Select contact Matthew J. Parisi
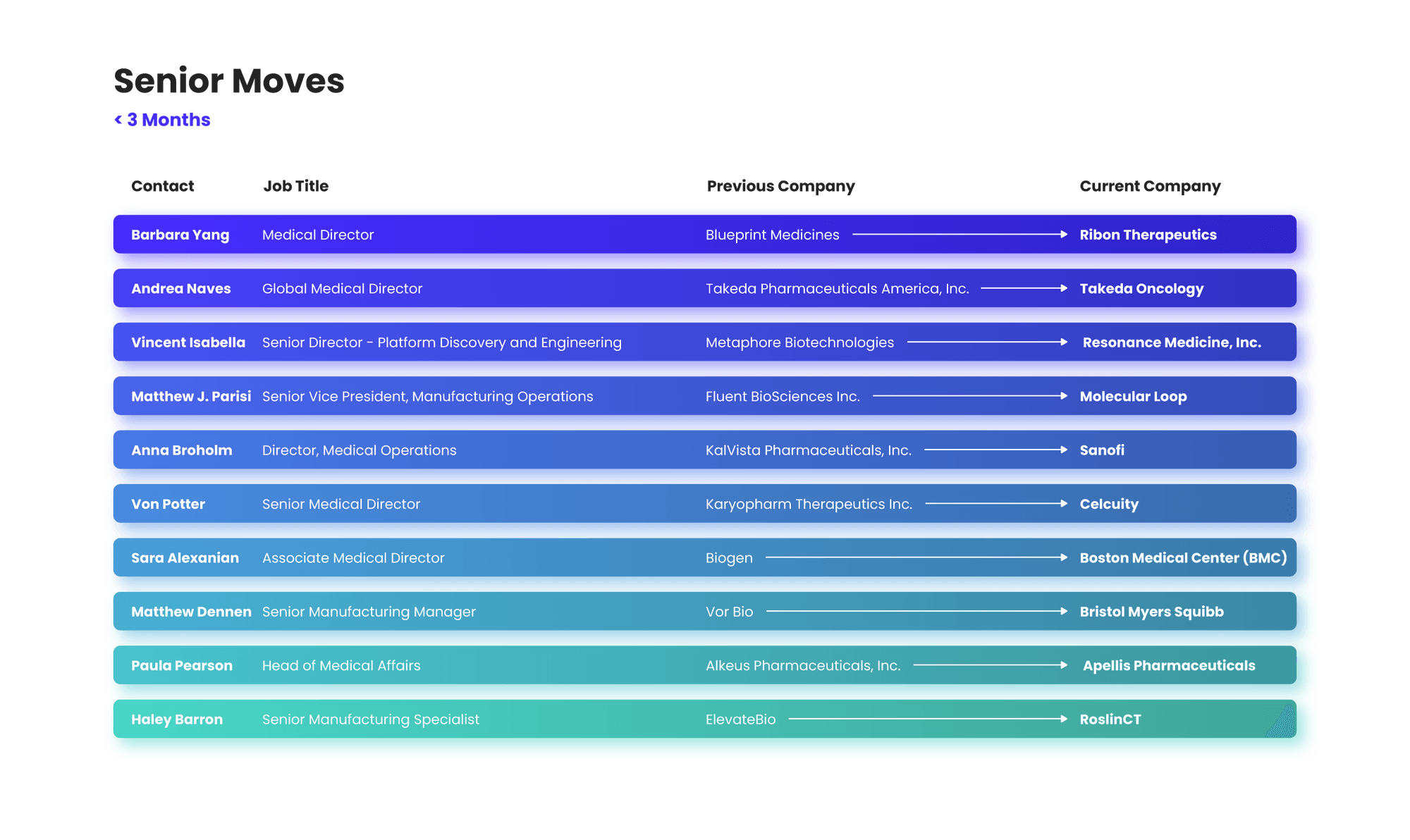Screen dimensions: 1410x840 pyautogui.click(x=191, y=396)
